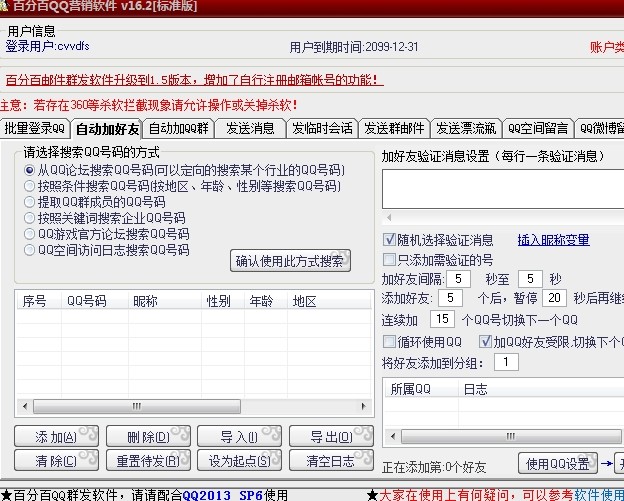The height and width of the screenshot is (501, 624).
Task: Click the 正在添加第:0个好友 status text
Action: click(x=434, y=467)
